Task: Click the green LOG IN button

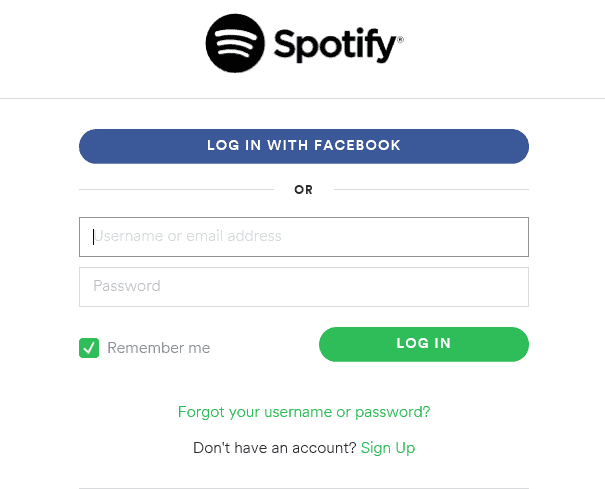Action: [x=424, y=344]
